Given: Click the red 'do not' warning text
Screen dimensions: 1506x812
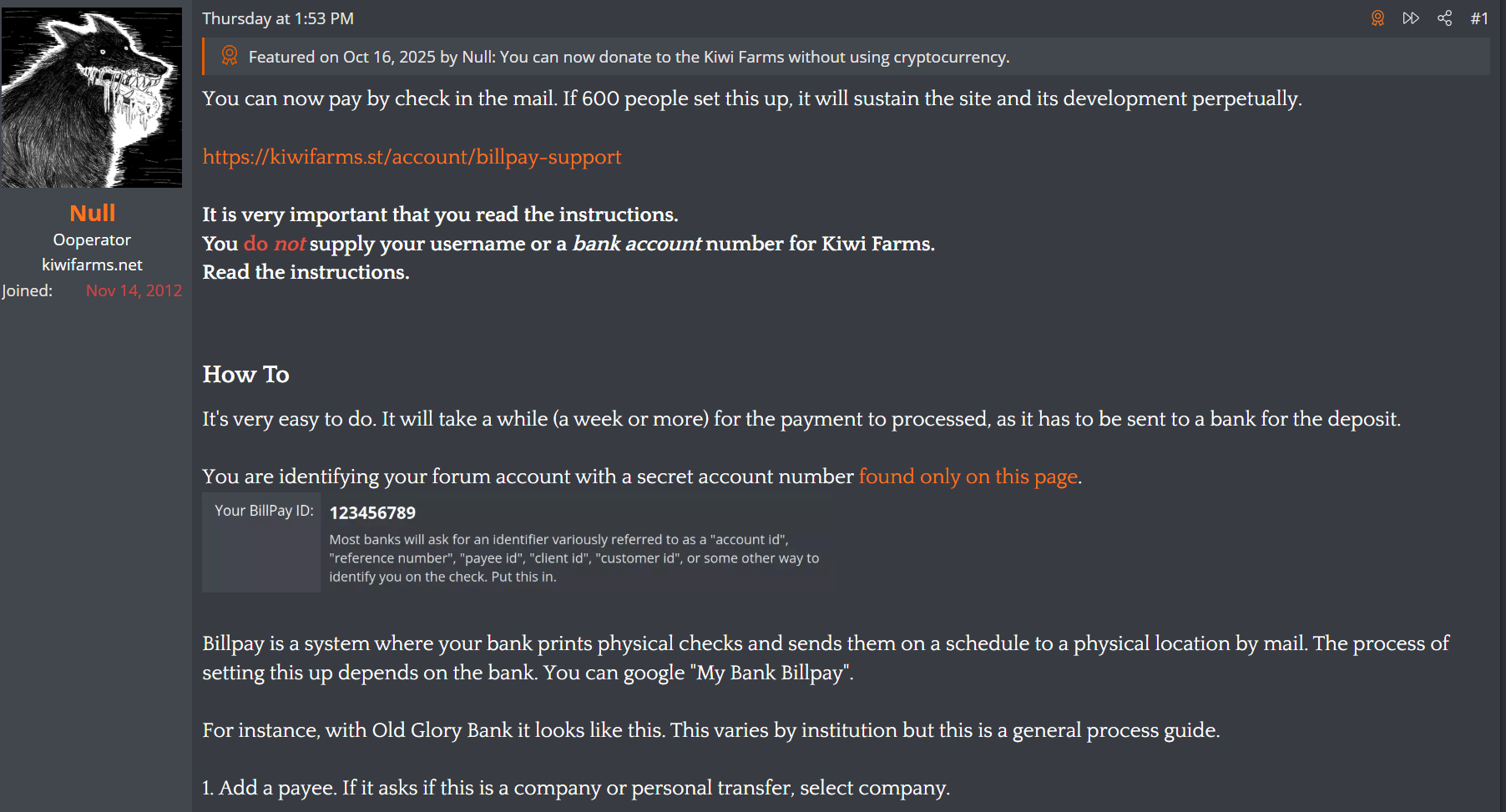Looking at the screenshot, I should click(x=275, y=244).
